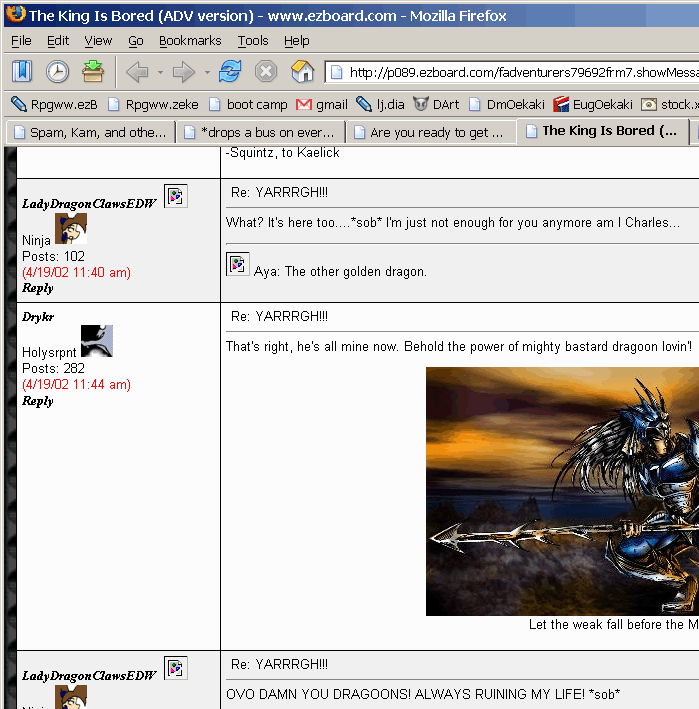Open the DArt bookmark
Viewport: 699px width, 709px height.
pyautogui.click(x=436, y=104)
